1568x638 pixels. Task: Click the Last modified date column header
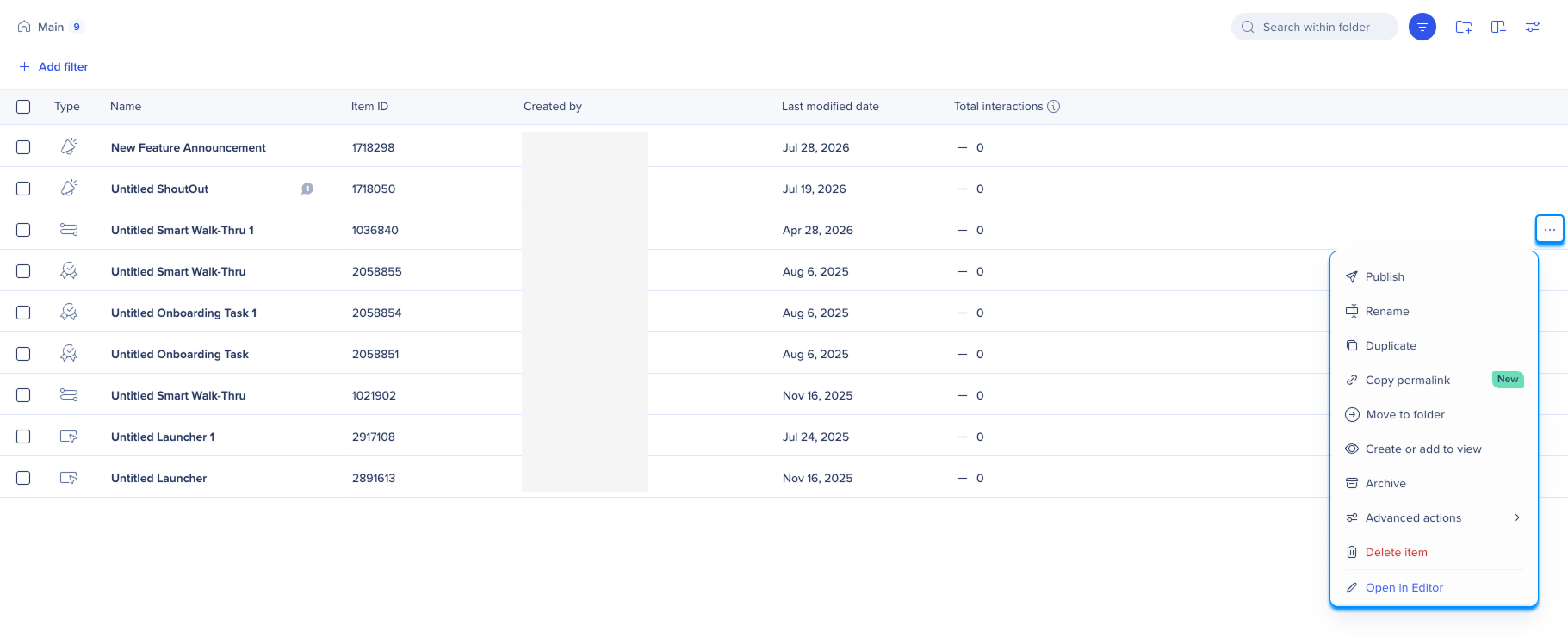point(830,107)
